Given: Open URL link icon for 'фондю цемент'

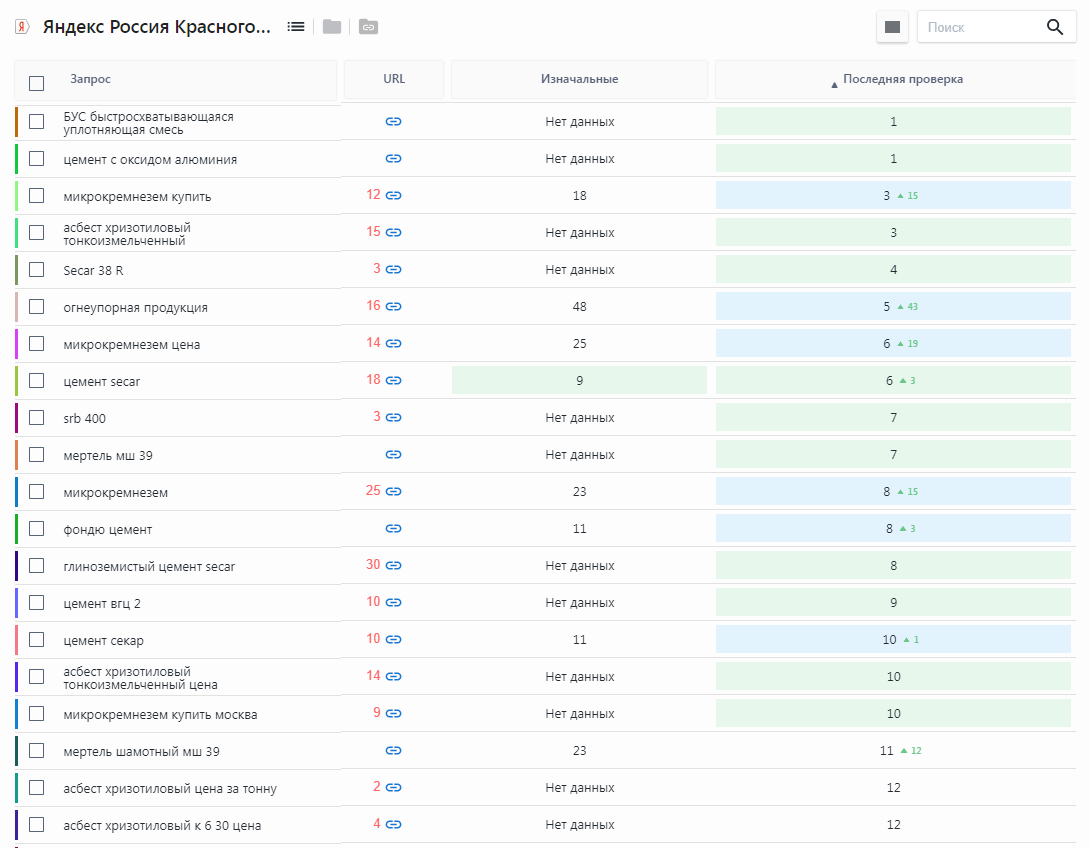Looking at the screenshot, I should pyautogui.click(x=394, y=529).
